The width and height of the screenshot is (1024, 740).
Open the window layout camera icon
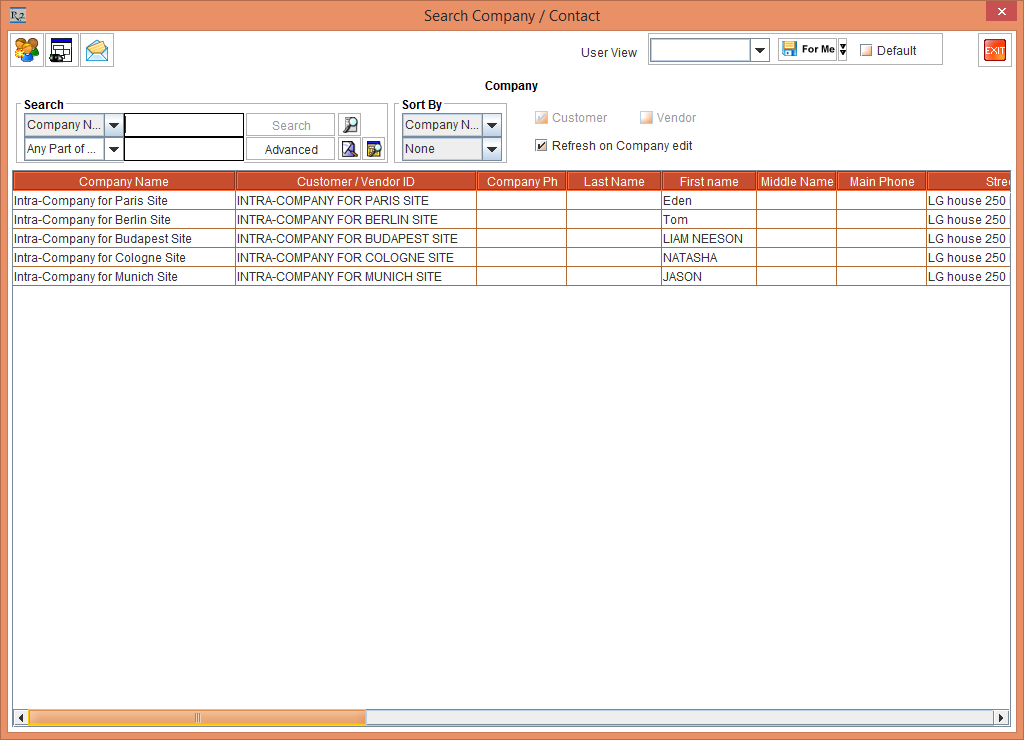(62, 50)
